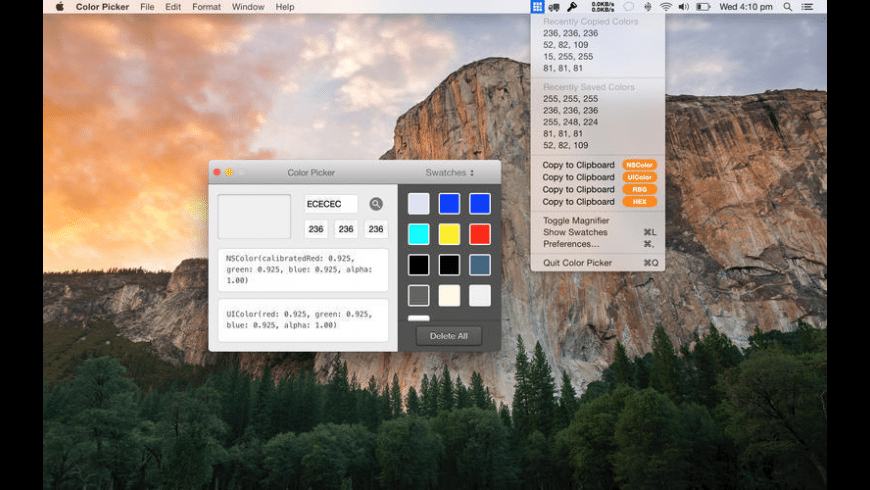
Task: Click the orange UIColor badge
Action: (639, 177)
